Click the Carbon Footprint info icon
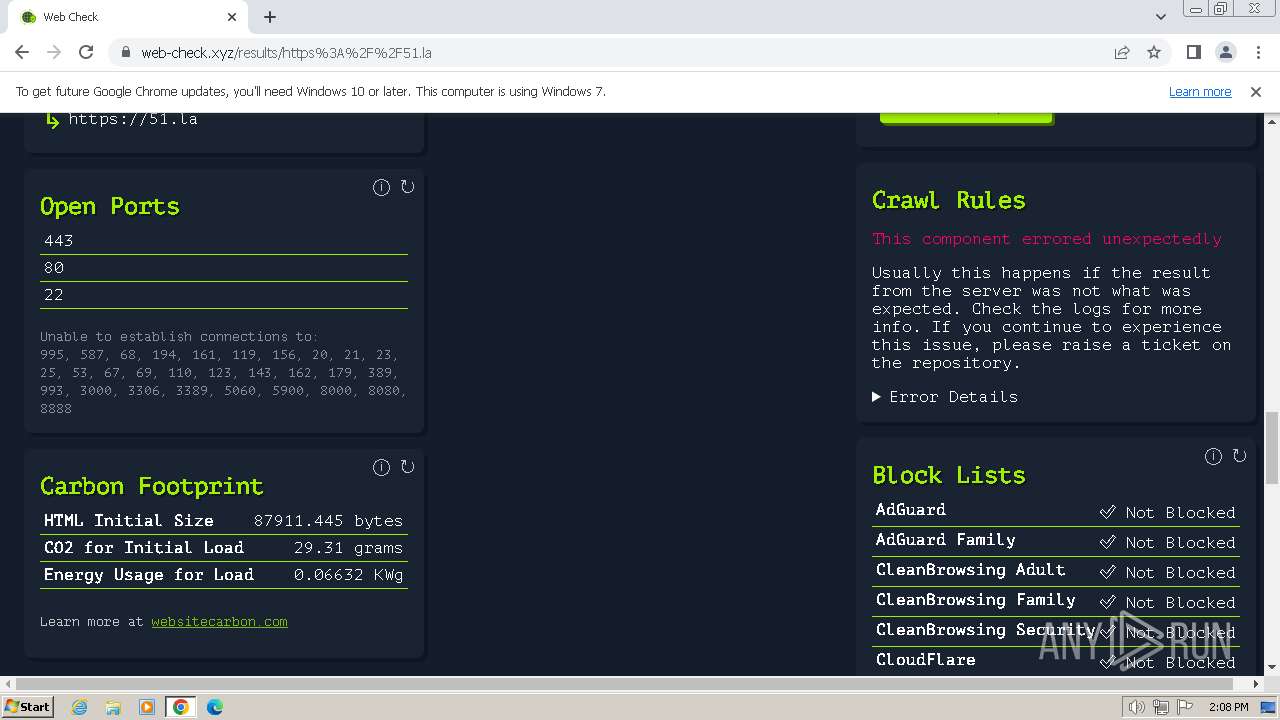This screenshot has height=720, width=1280. pyautogui.click(x=381, y=467)
